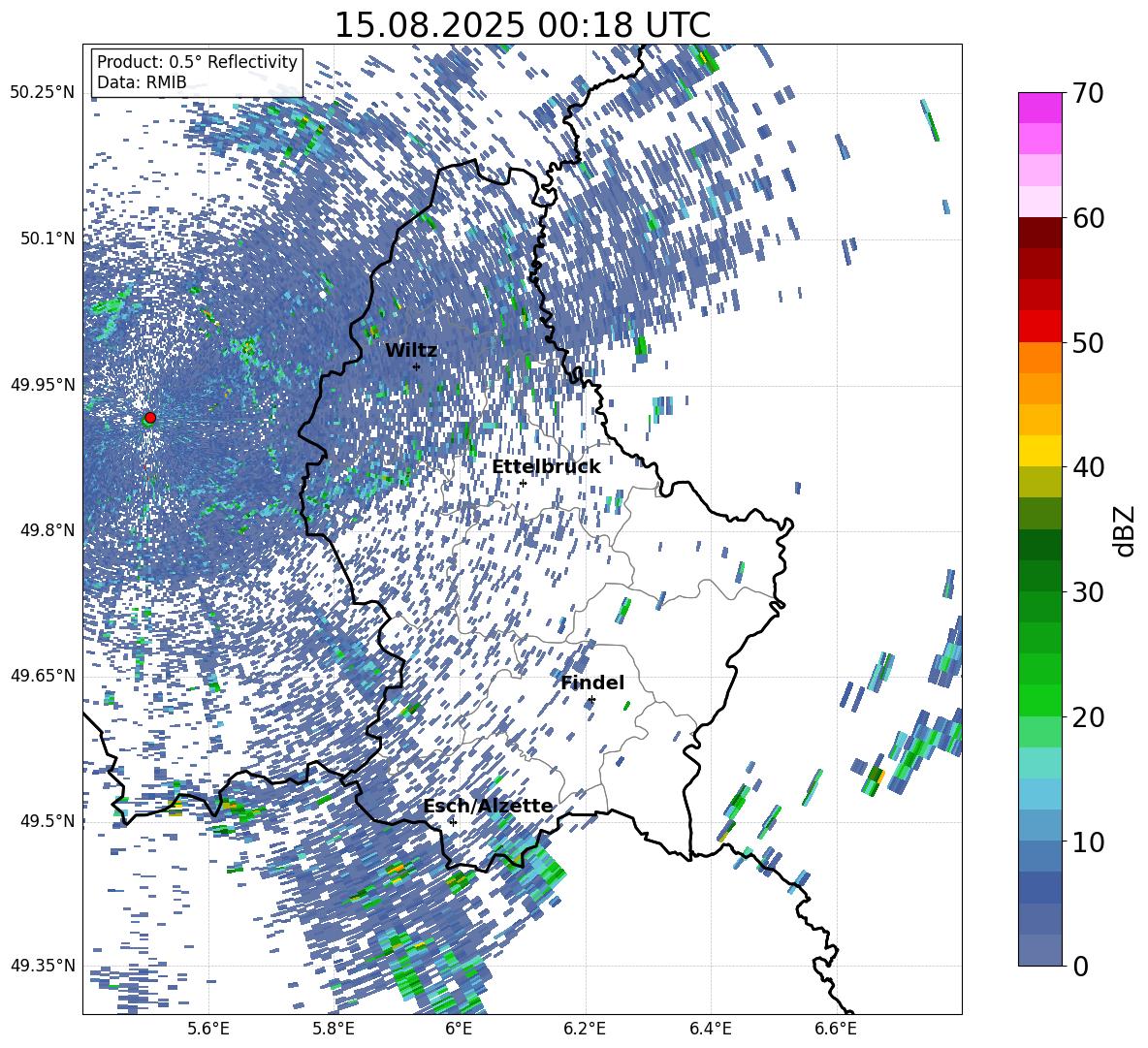
Task: Click the colorbar tick label 60
Action: click(x=1088, y=218)
